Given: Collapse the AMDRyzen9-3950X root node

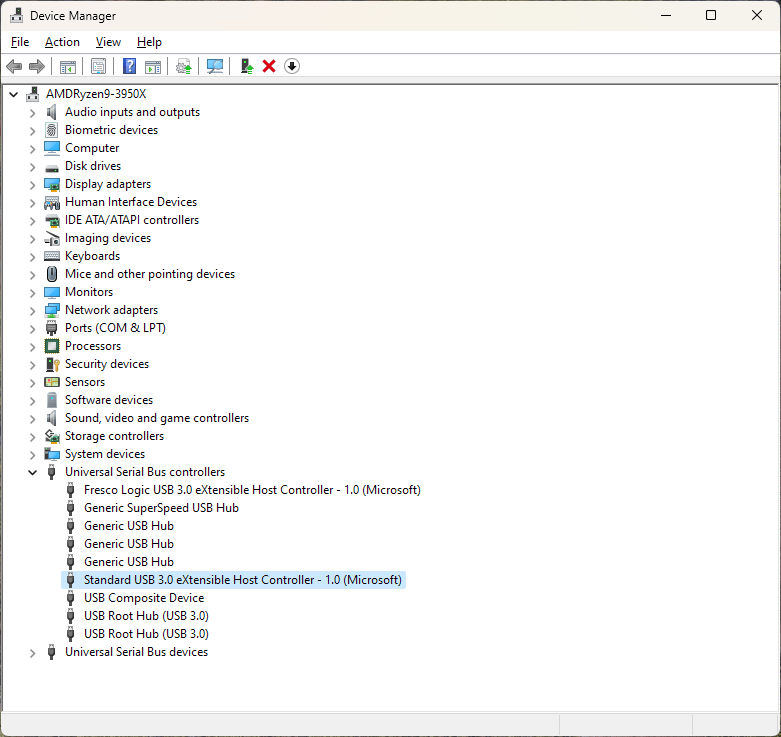Looking at the screenshot, I should point(14,94).
